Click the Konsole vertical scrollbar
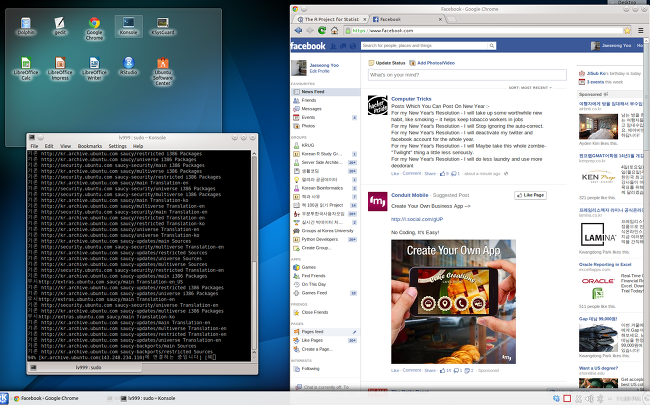The width and height of the screenshot is (650, 405). tap(254, 255)
